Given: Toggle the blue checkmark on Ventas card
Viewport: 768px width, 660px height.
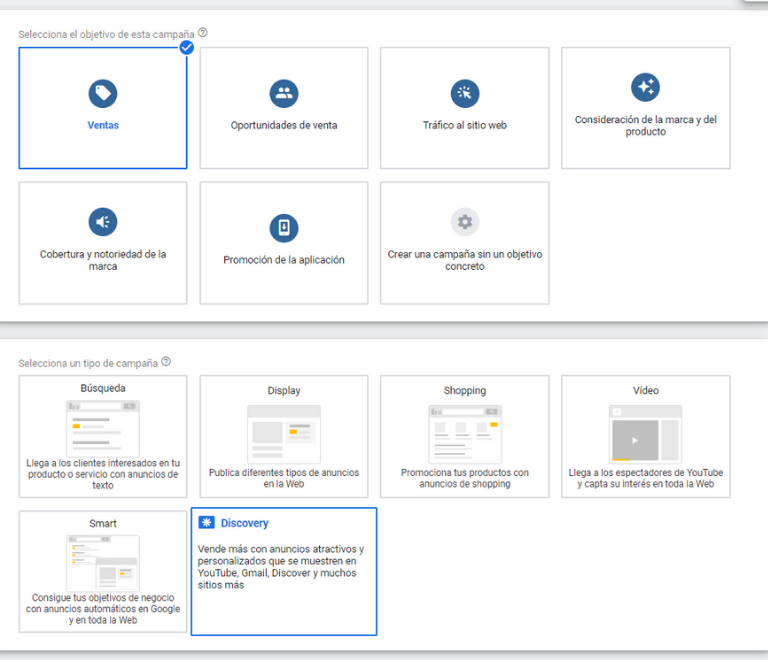Looking at the screenshot, I should 186,47.
